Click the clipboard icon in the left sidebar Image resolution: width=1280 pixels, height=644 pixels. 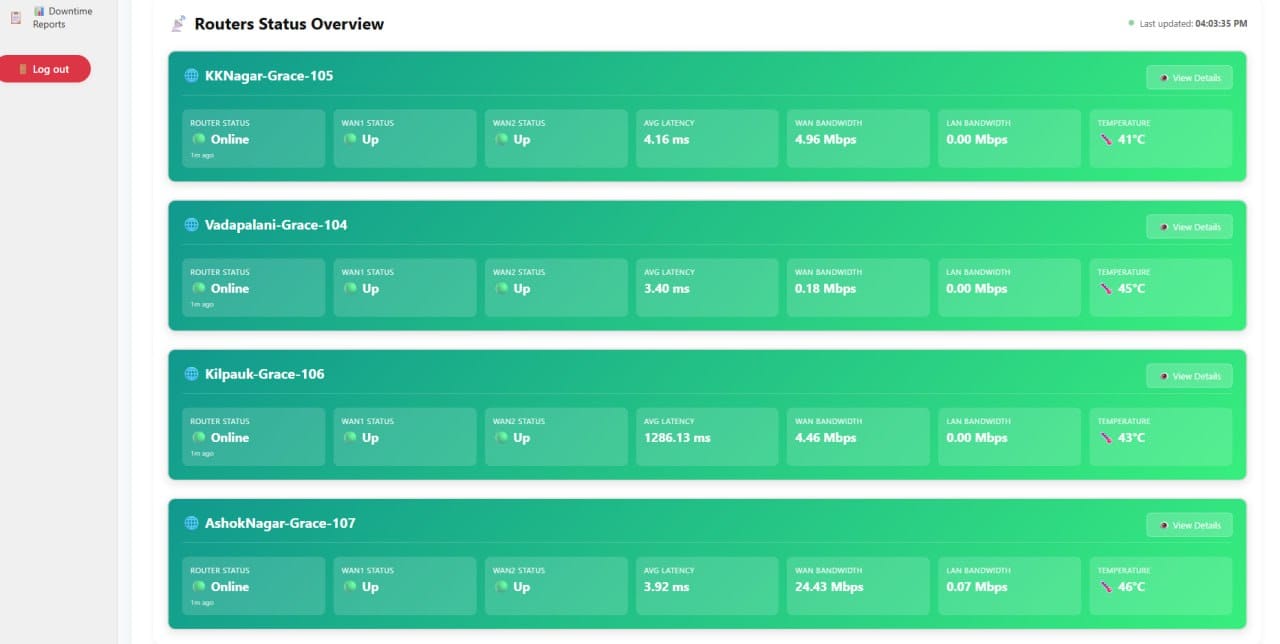(15, 18)
